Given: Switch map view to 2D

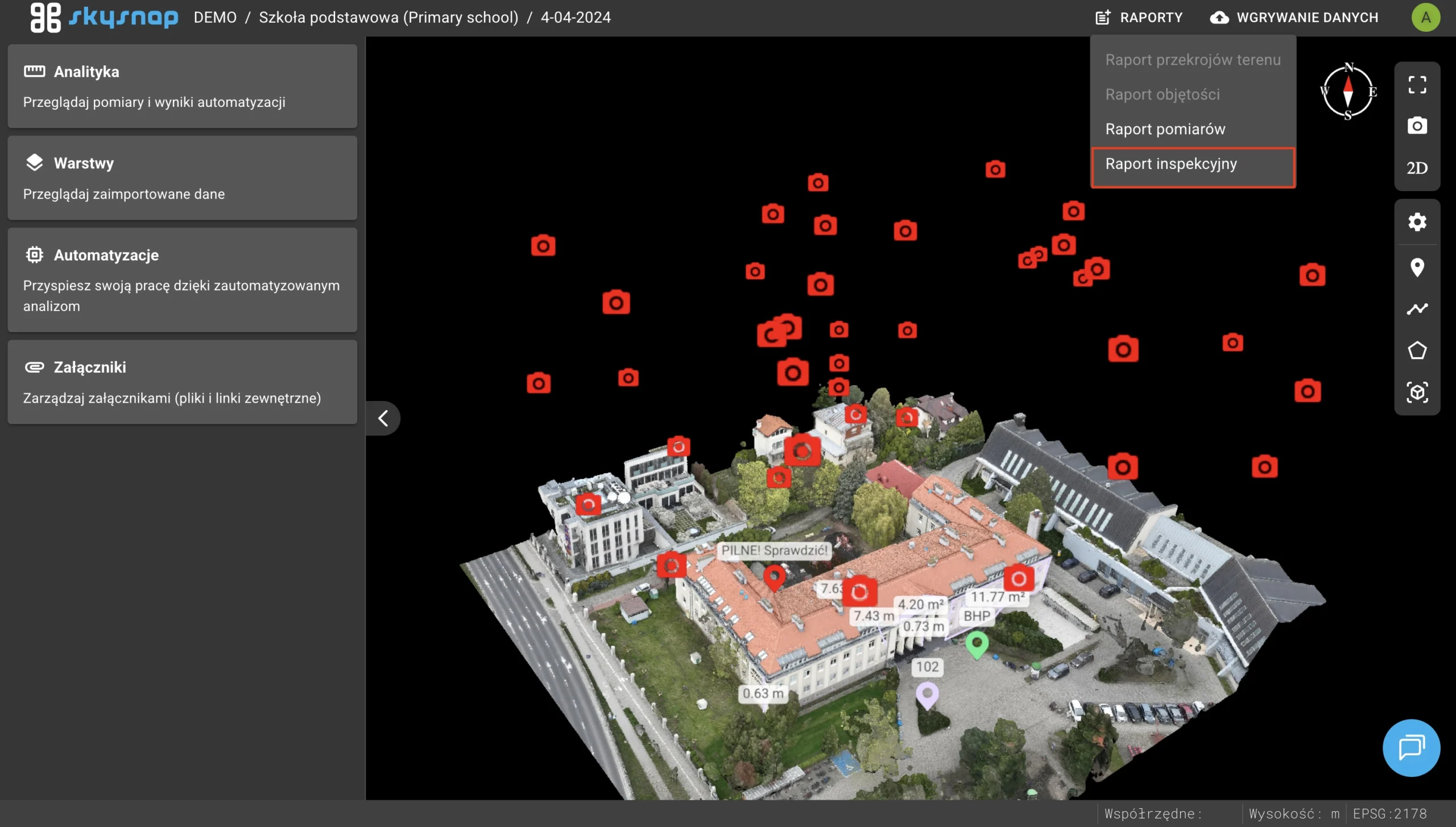Looking at the screenshot, I should pos(1417,168).
